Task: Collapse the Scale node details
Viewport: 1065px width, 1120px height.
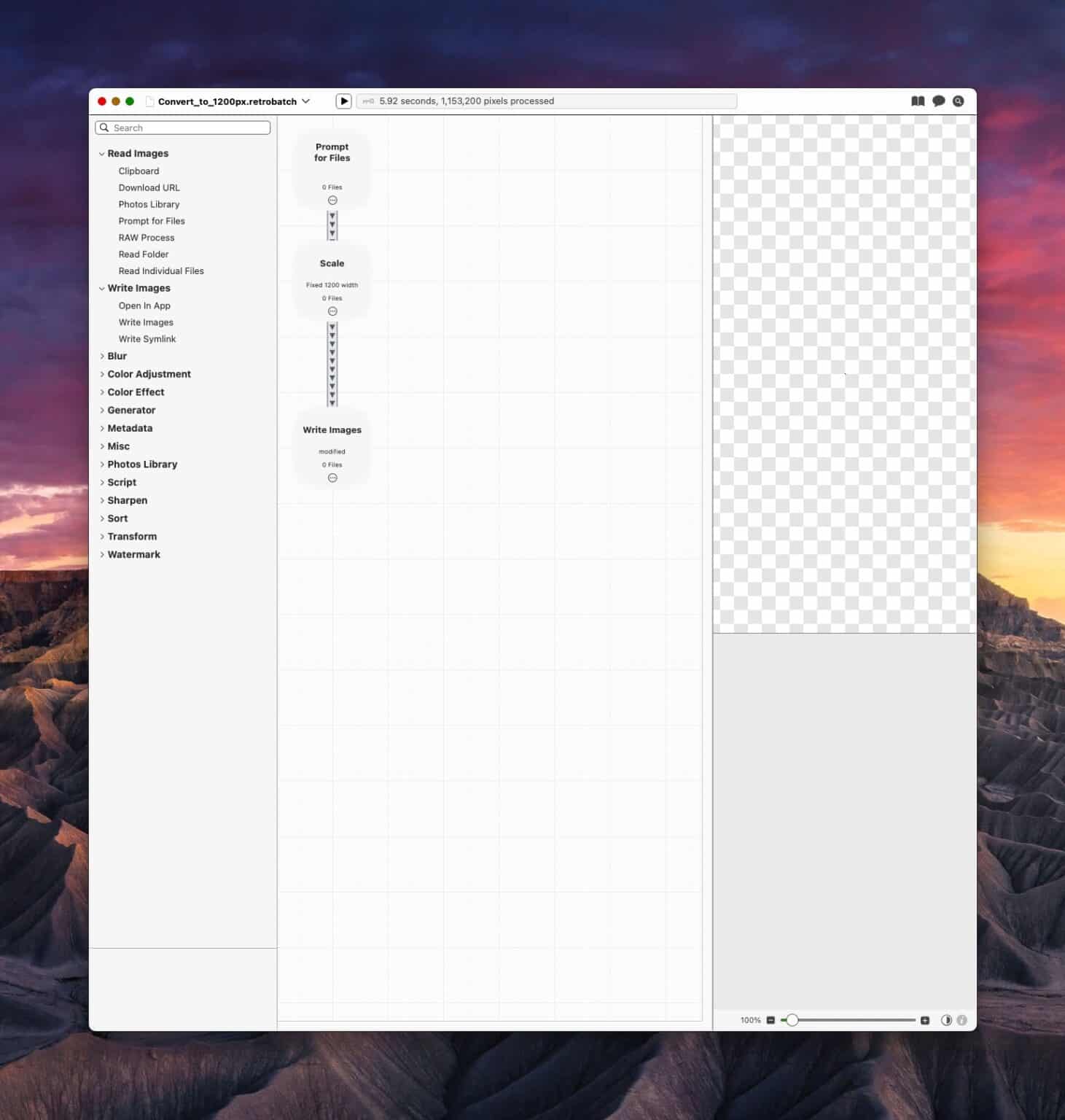Action: [332, 311]
